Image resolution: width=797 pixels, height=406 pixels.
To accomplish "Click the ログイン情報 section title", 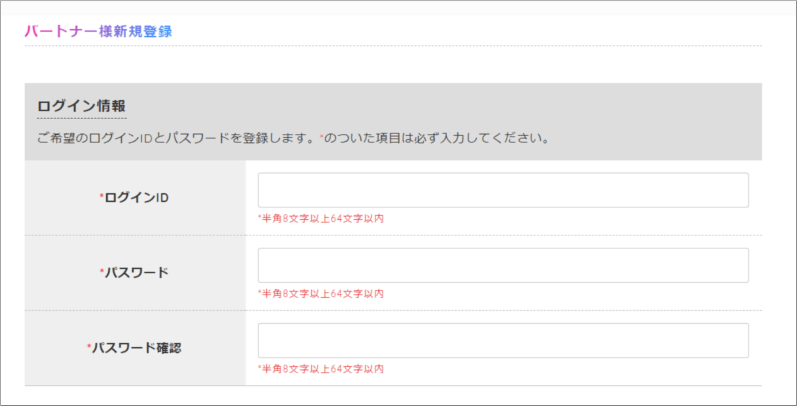I will coord(81,106).
